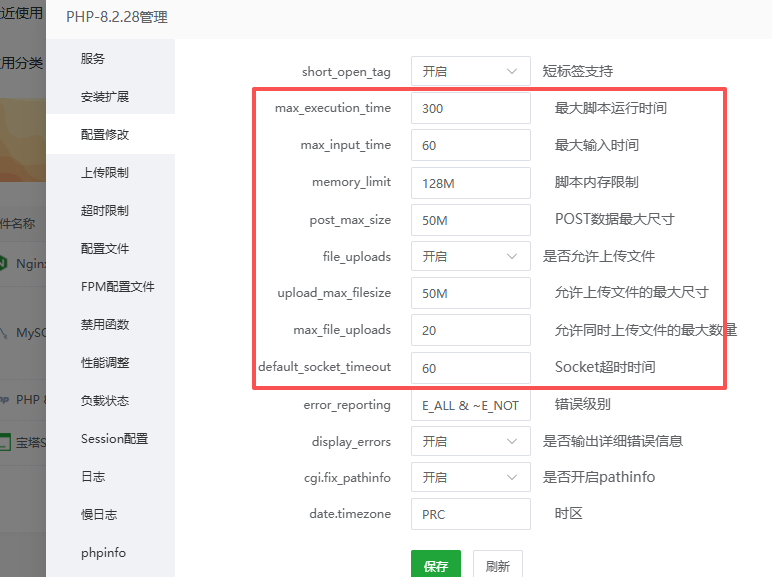Open Session配置 section

tap(114, 438)
